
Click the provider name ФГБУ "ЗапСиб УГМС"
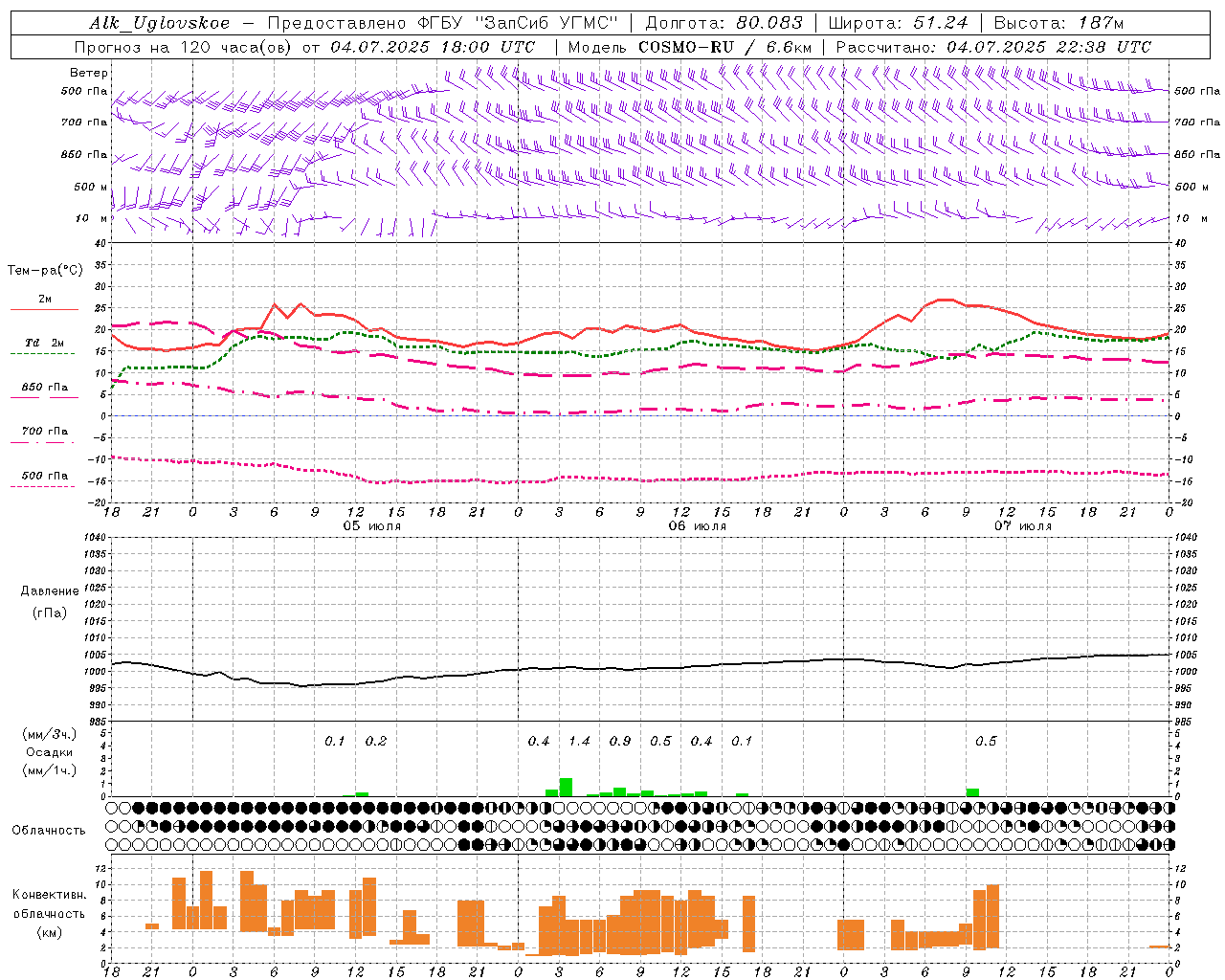519,23
